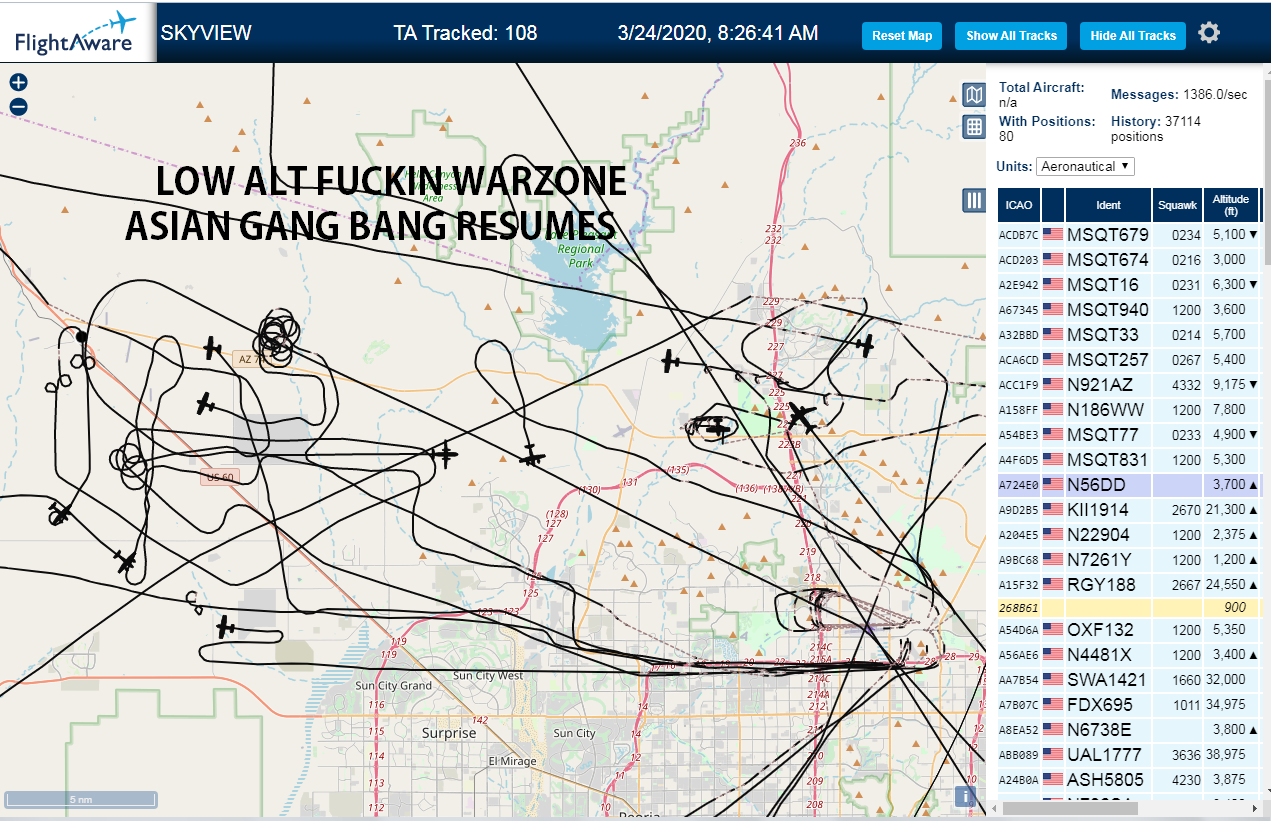Click the 5 nm scale bar

click(x=80, y=799)
